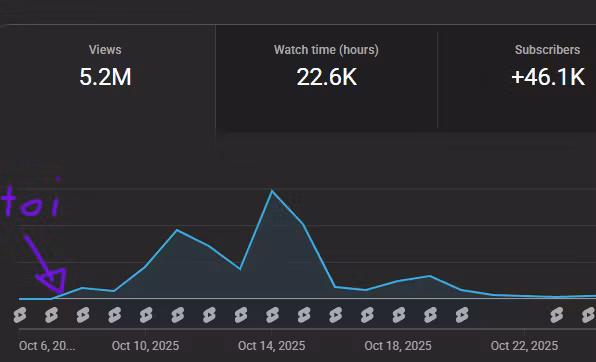Open the Subscribers metric tab
The width and height of the screenshot is (596, 362).
click(x=517, y=78)
